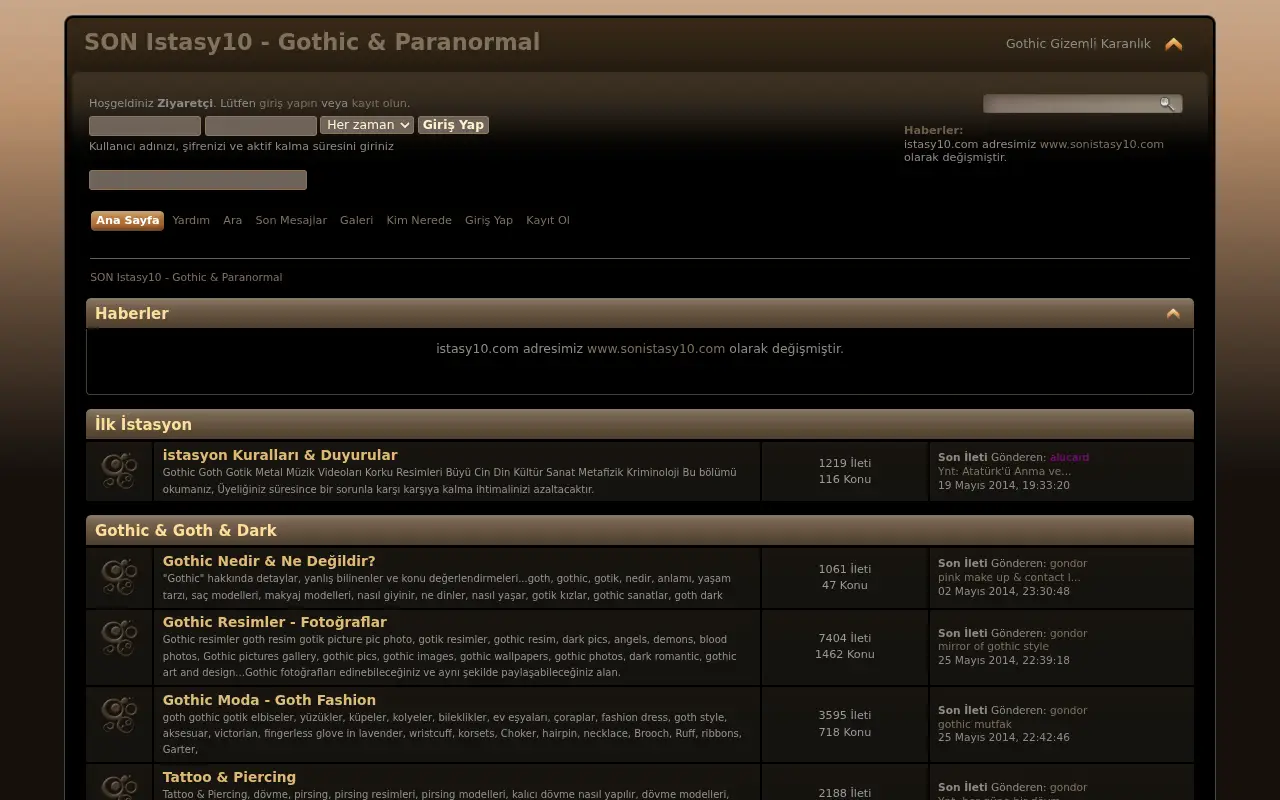Focus the password input field
The image size is (1280, 800).
pyautogui.click(x=261, y=126)
